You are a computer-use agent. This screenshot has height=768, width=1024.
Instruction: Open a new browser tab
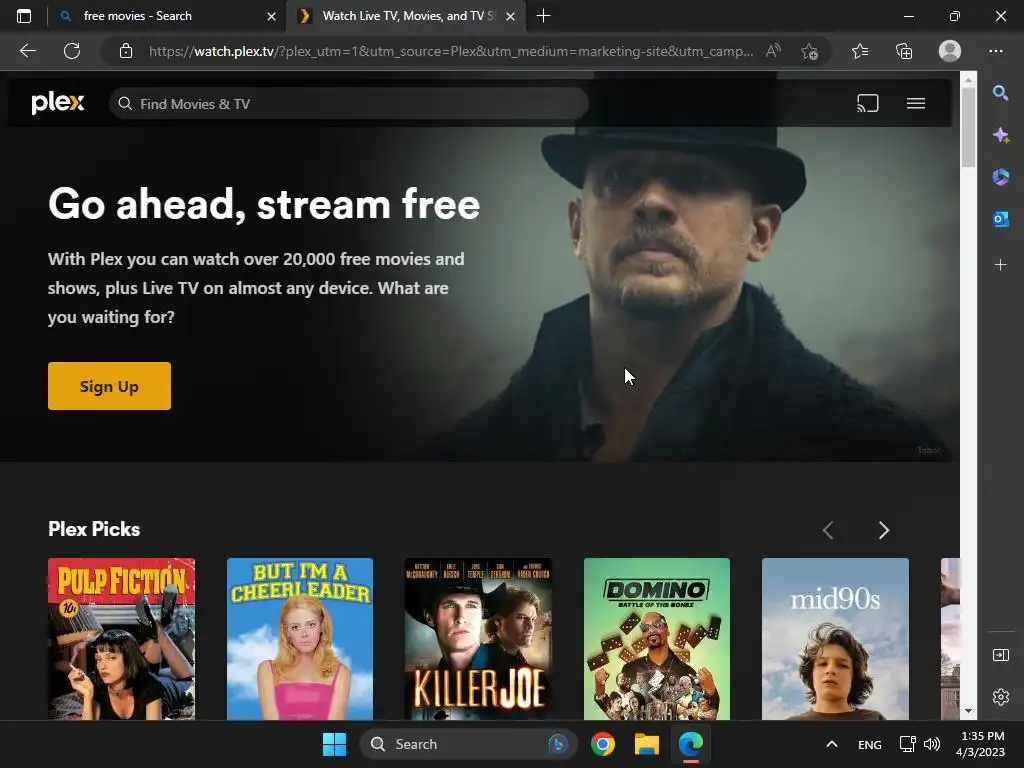[543, 16]
